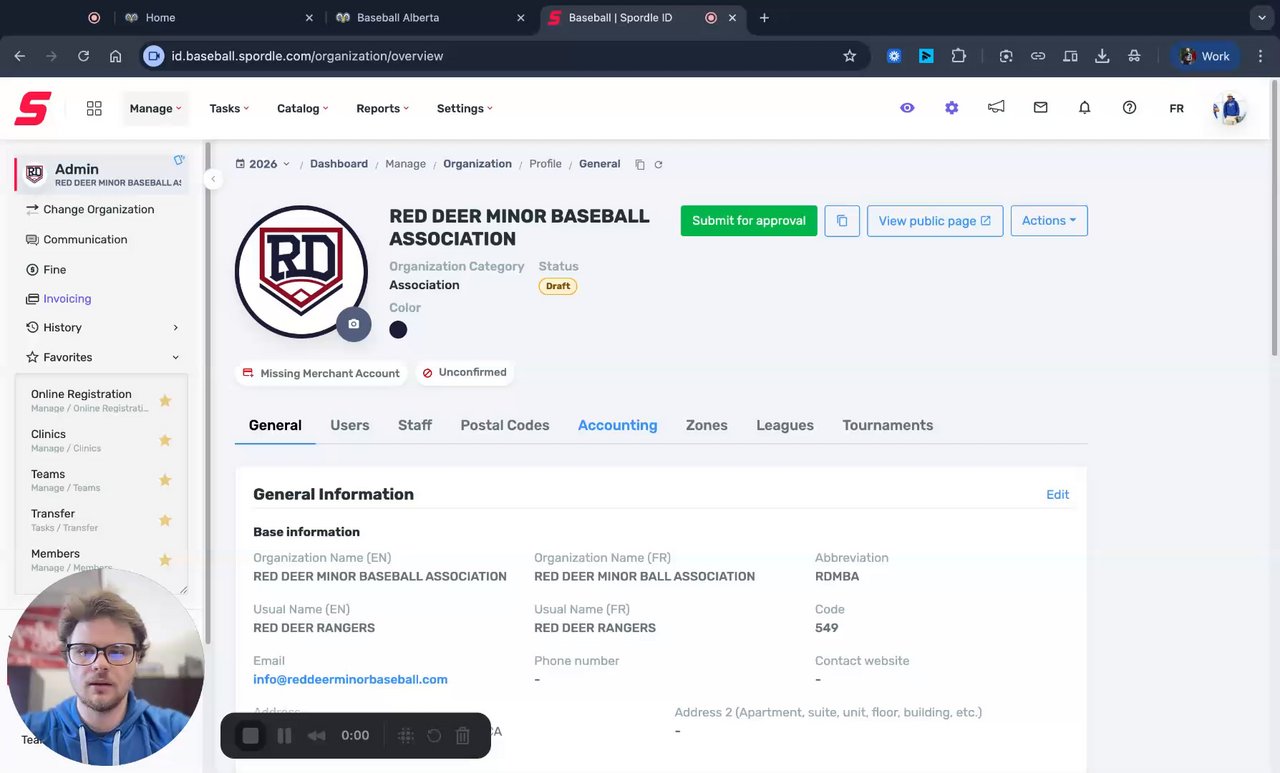Reload the browser page

[84, 56]
